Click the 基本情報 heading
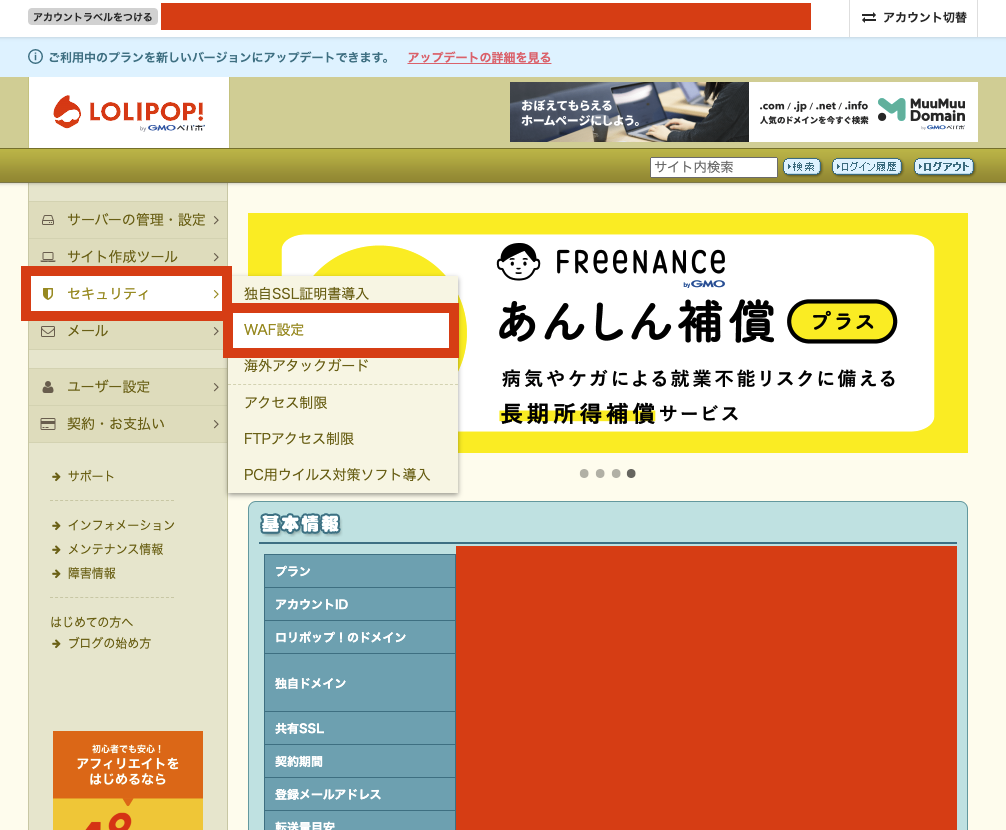 click(300, 525)
